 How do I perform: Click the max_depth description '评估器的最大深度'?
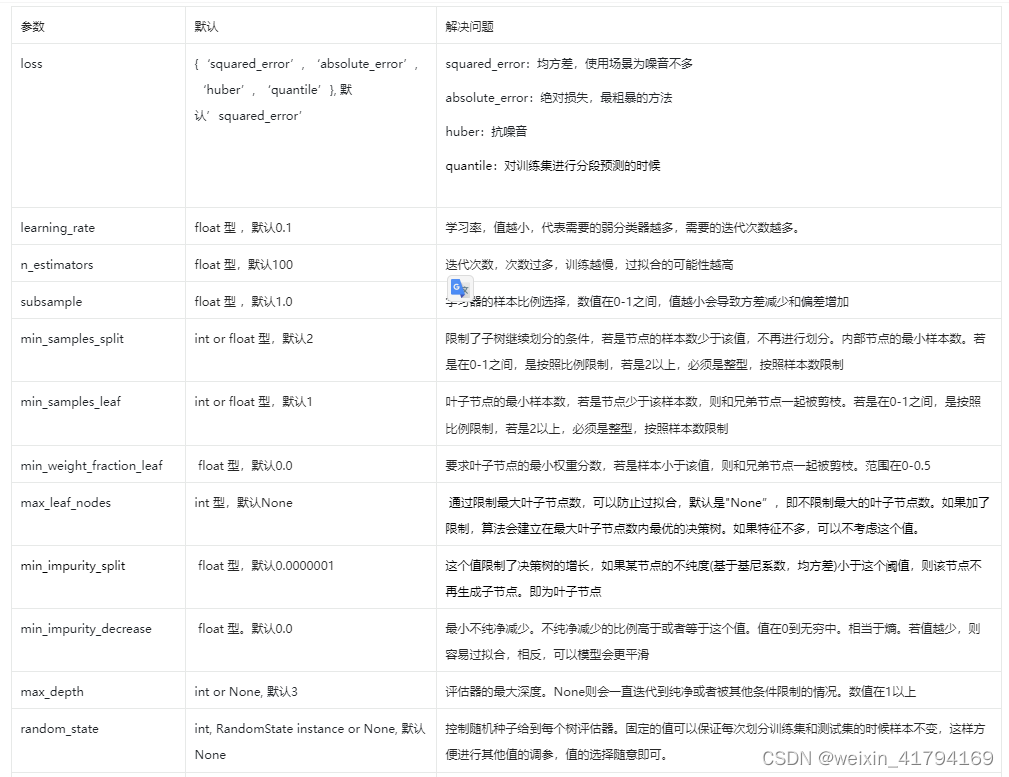(x=681, y=692)
